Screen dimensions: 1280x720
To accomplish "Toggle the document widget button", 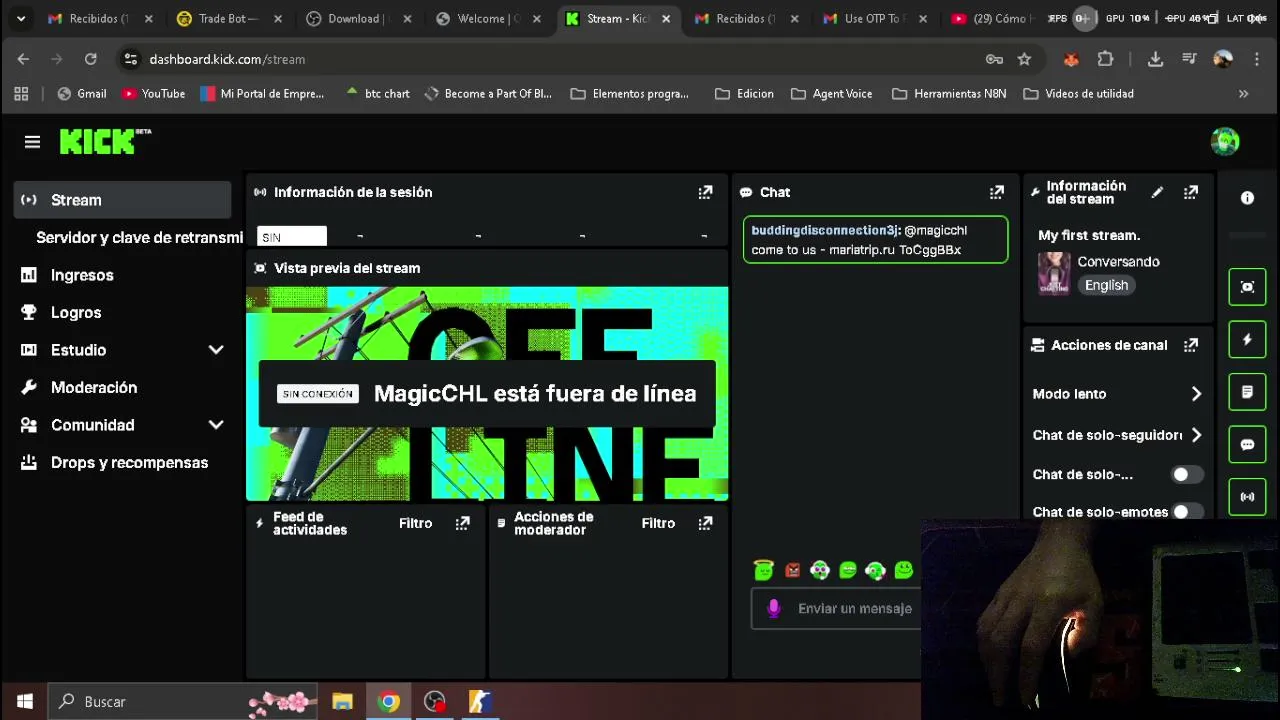I will click(1247, 392).
